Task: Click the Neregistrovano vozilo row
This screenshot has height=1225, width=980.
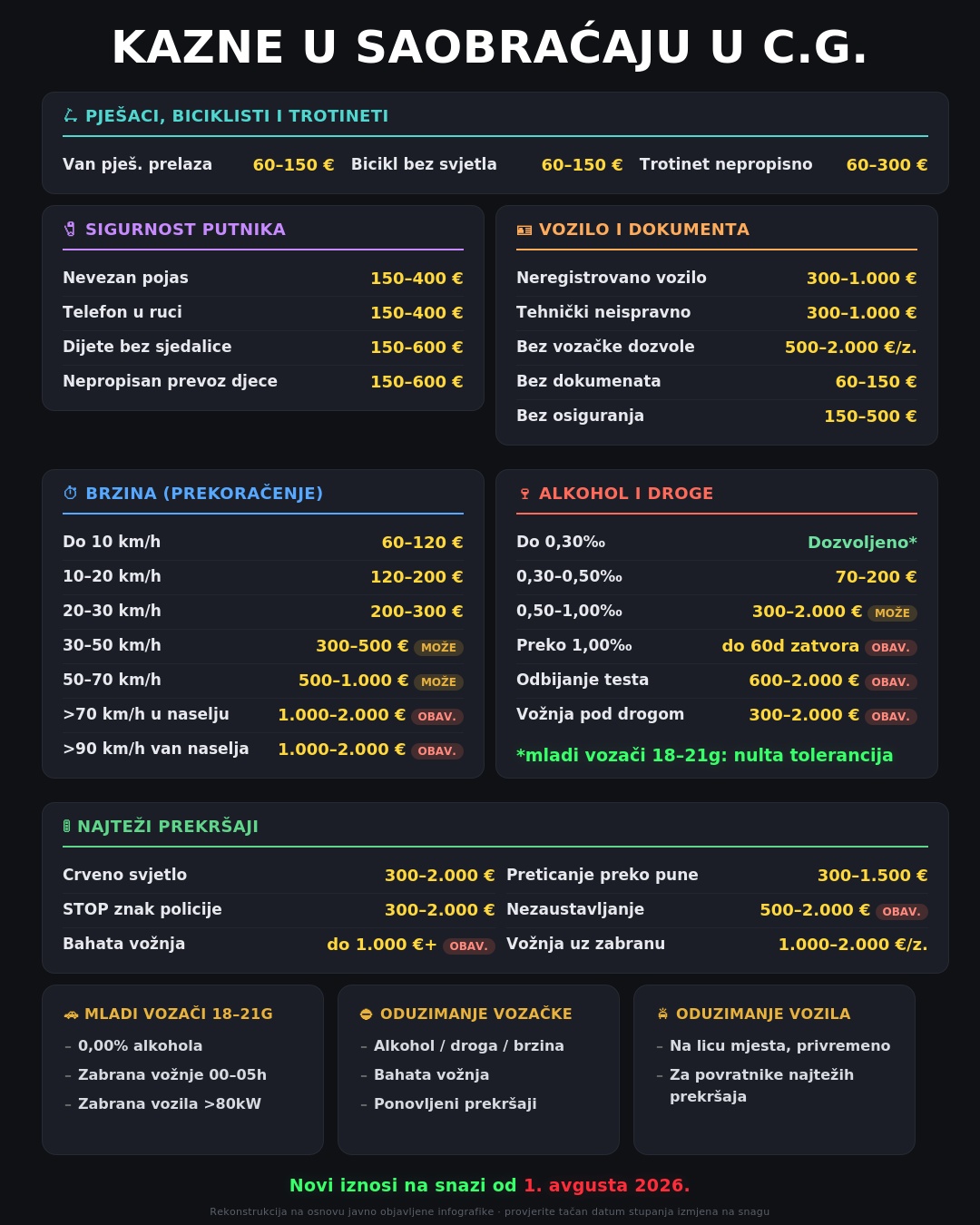Action: [717, 279]
